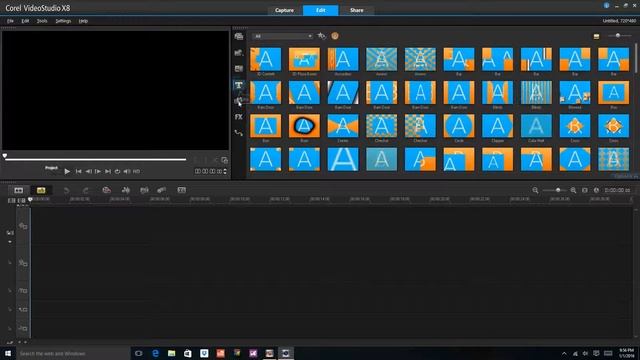The image size is (640, 360).
Task: Click the Add to Favorites star icon
Action: click(x=322, y=36)
